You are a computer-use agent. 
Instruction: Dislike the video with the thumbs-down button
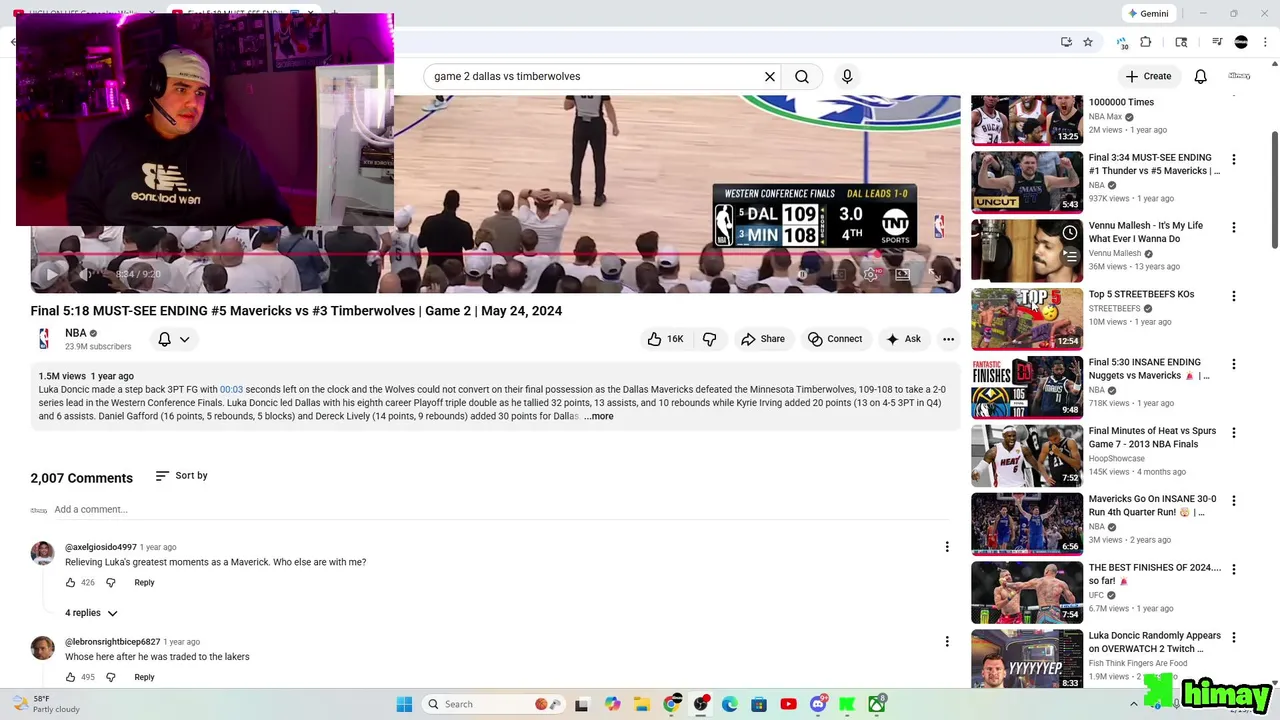[x=709, y=339]
